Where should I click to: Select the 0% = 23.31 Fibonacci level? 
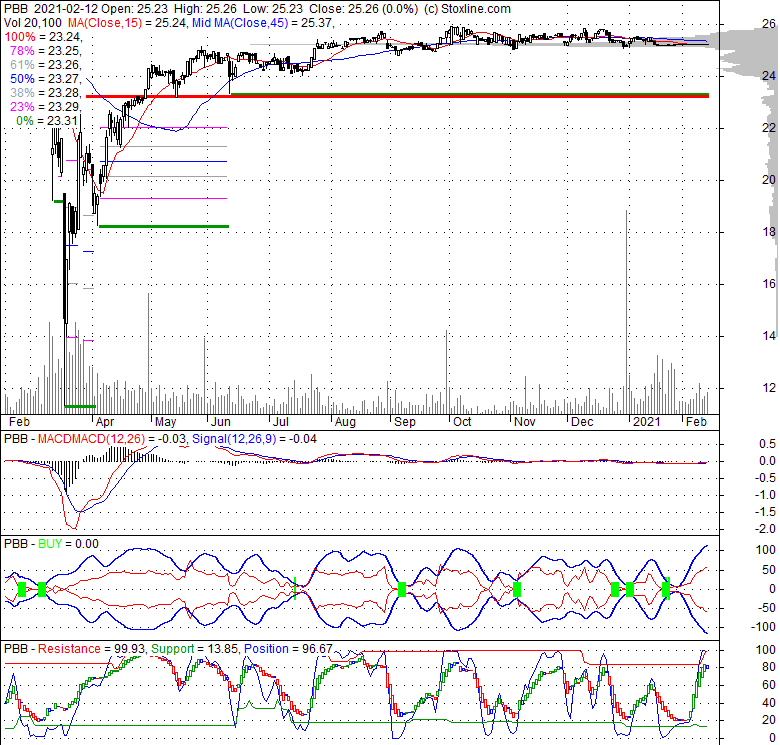coord(47,120)
